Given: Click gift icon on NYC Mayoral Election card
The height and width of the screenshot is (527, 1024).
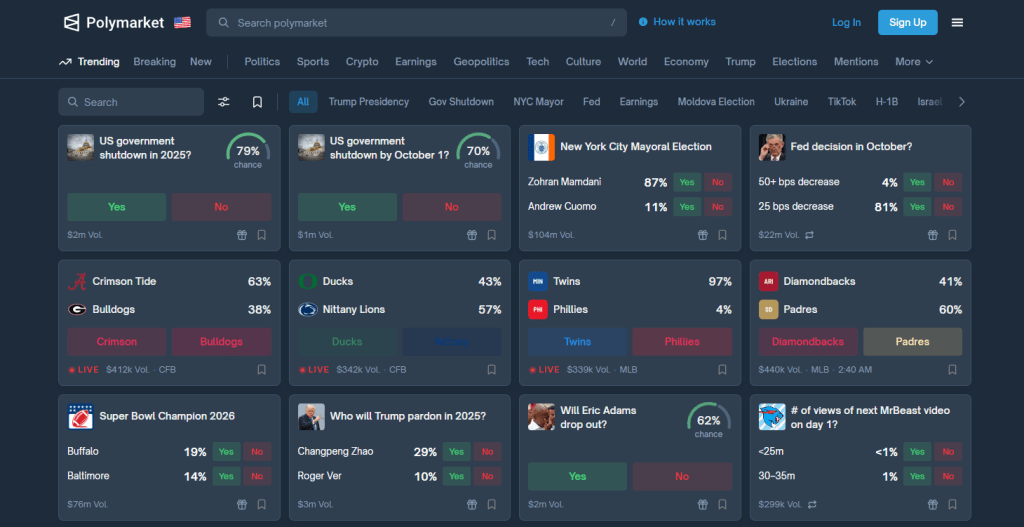Looking at the screenshot, I should tap(703, 235).
